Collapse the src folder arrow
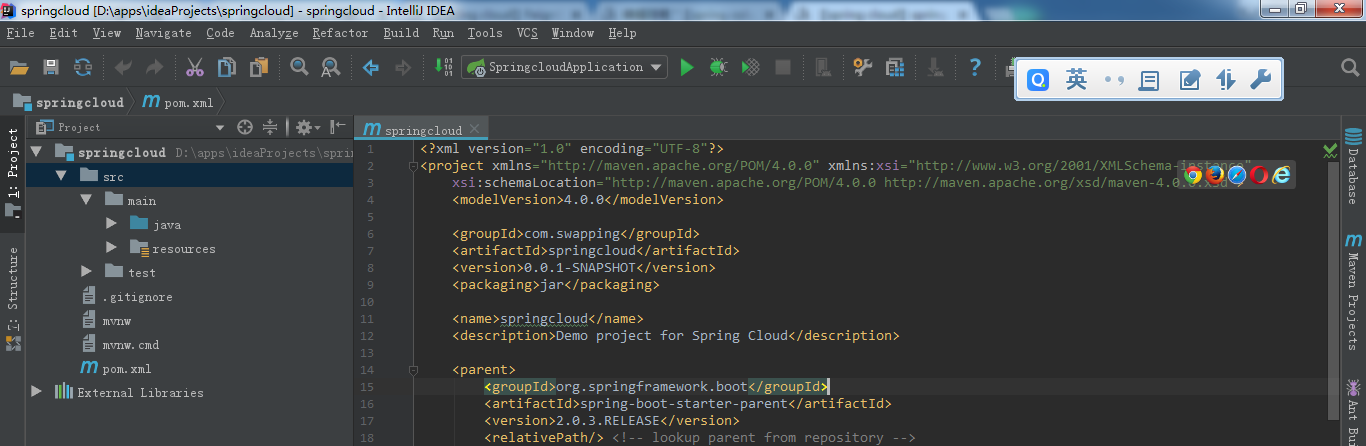Viewport: 1366px width, 446px height. (x=61, y=176)
